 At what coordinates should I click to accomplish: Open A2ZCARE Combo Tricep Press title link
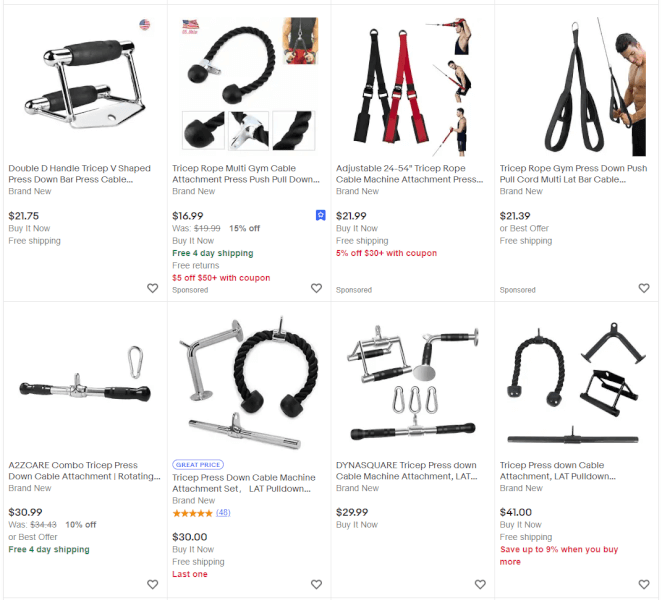tap(84, 470)
